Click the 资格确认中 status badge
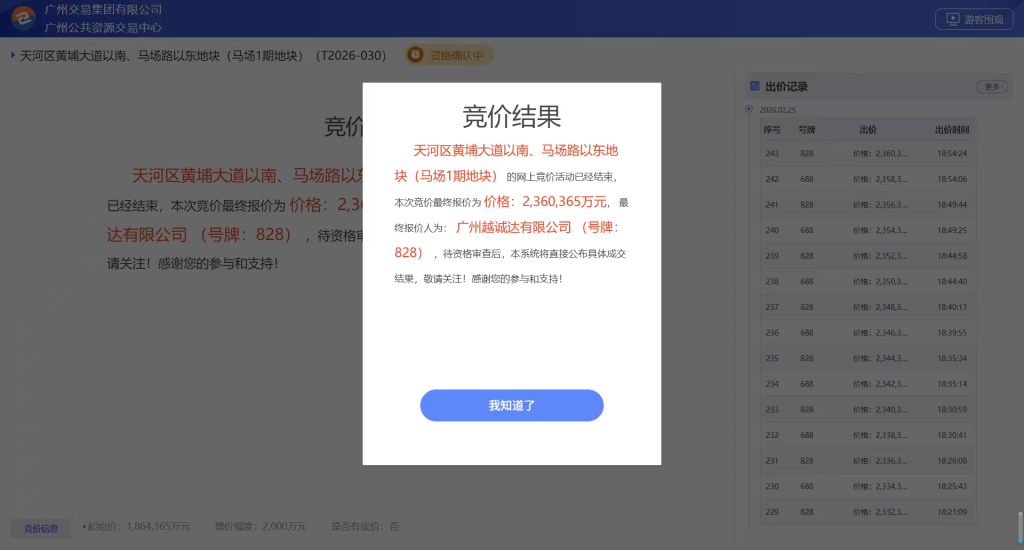This screenshot has height=550, width=1024. click(449, 55)
